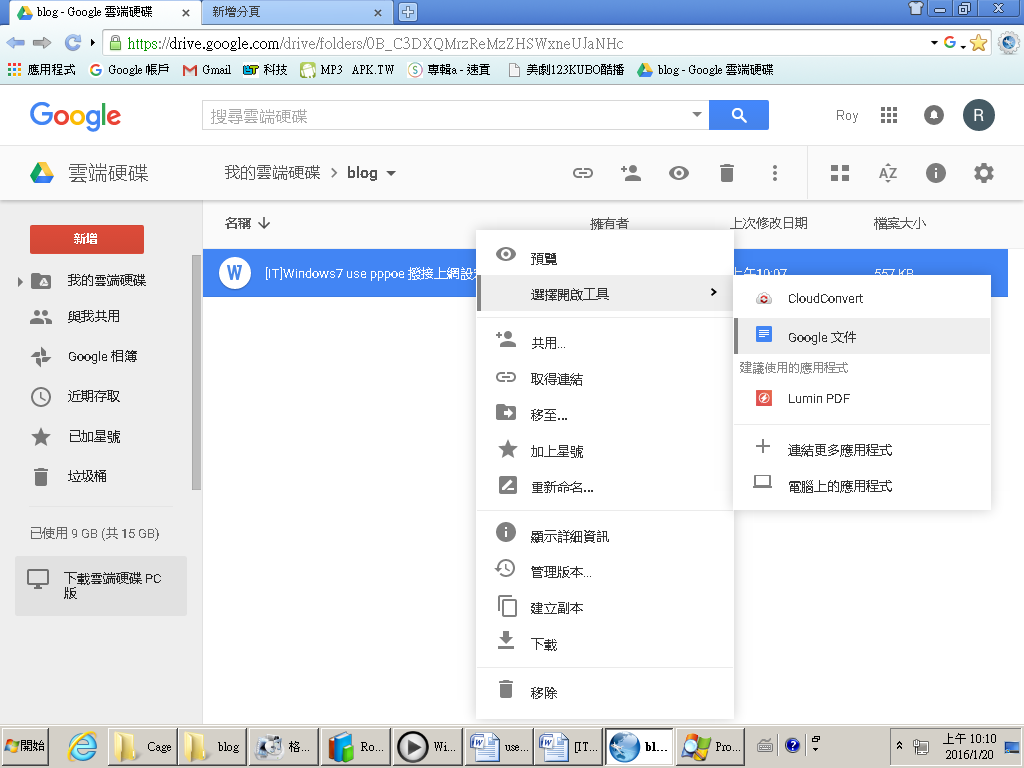Switch to grid view layout

coord(840,173)
